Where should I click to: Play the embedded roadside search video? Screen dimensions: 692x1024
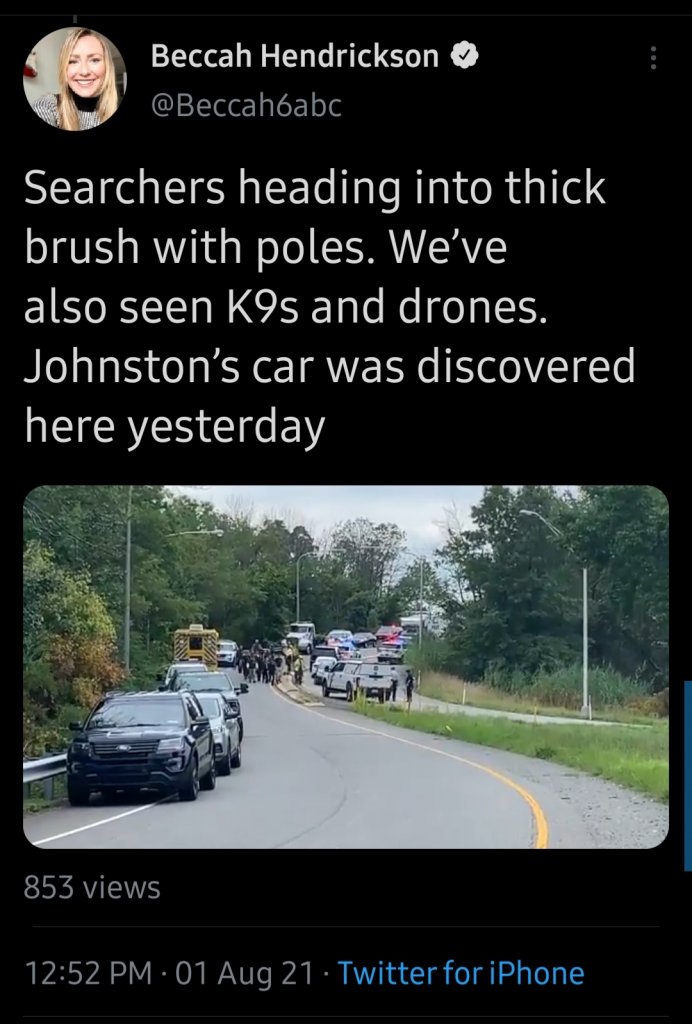(346, 667)
